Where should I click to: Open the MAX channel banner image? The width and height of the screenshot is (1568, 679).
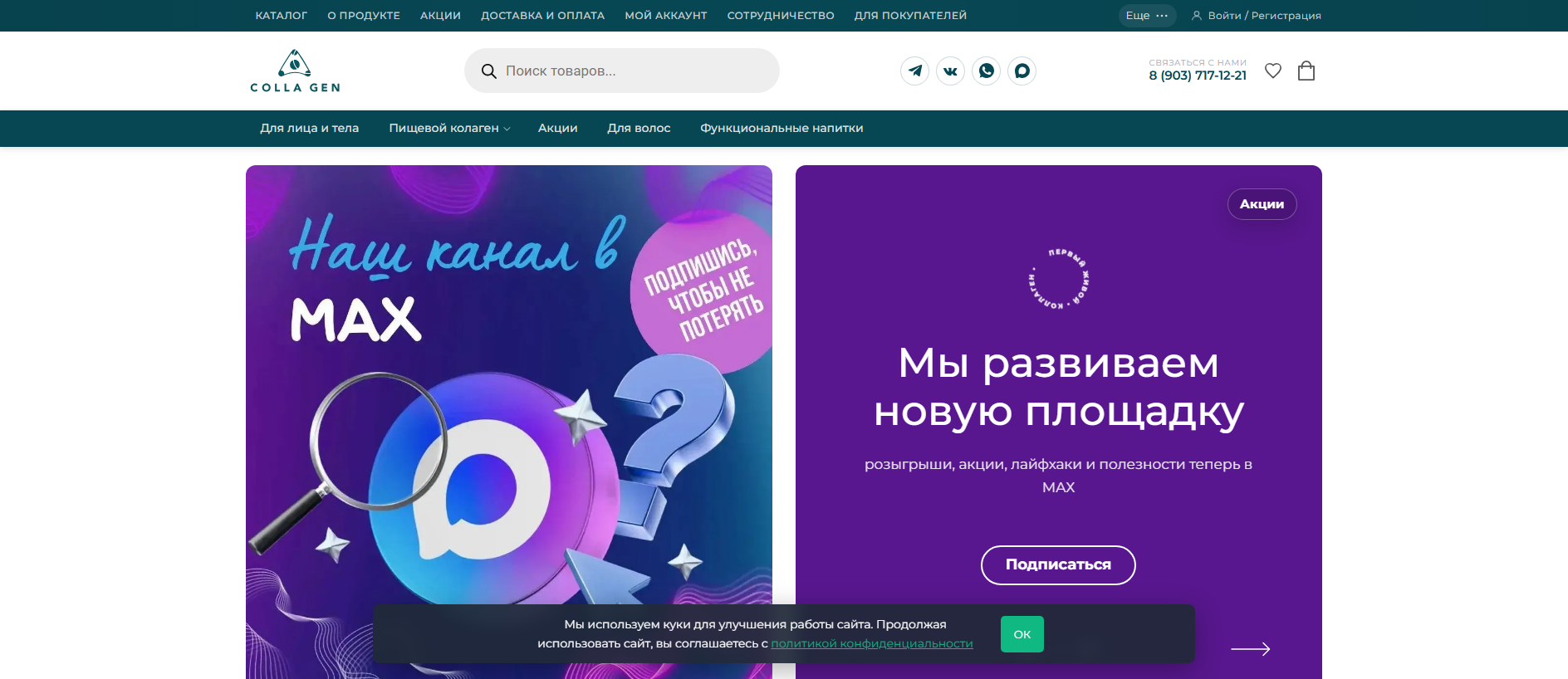509,422
